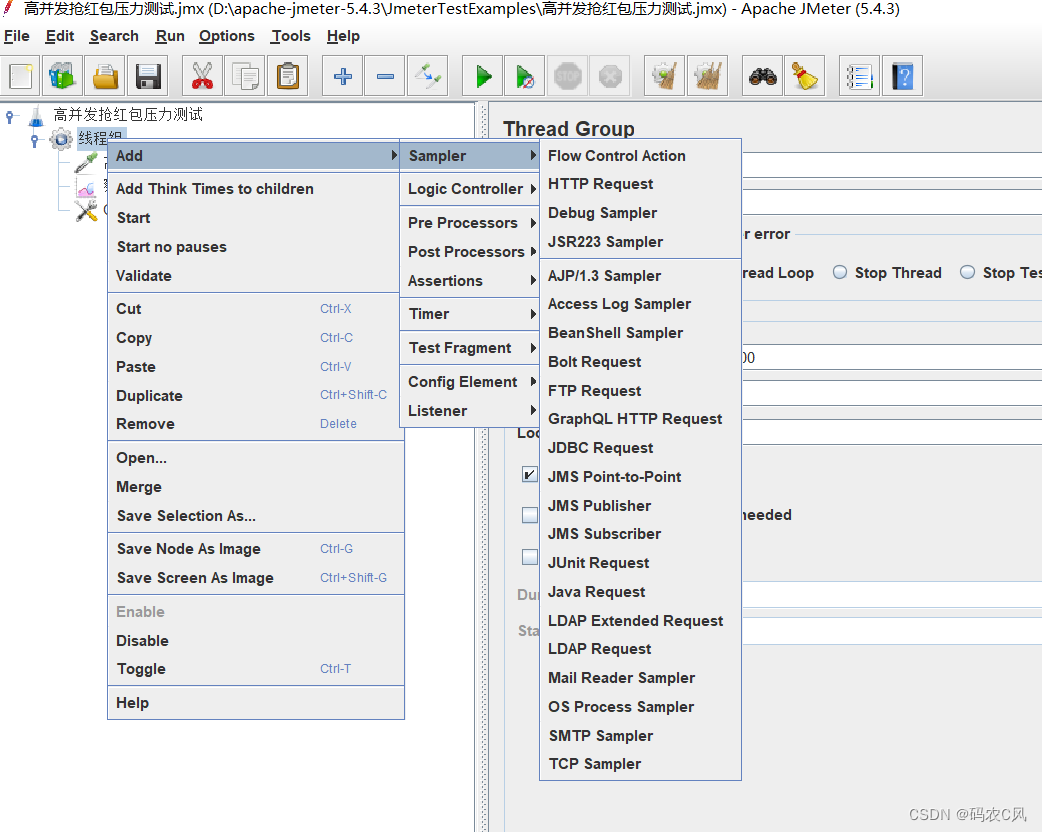This screenshot has height=832, width=1042.
Task: Click the thread count input field
Action: tap(891, 358)
